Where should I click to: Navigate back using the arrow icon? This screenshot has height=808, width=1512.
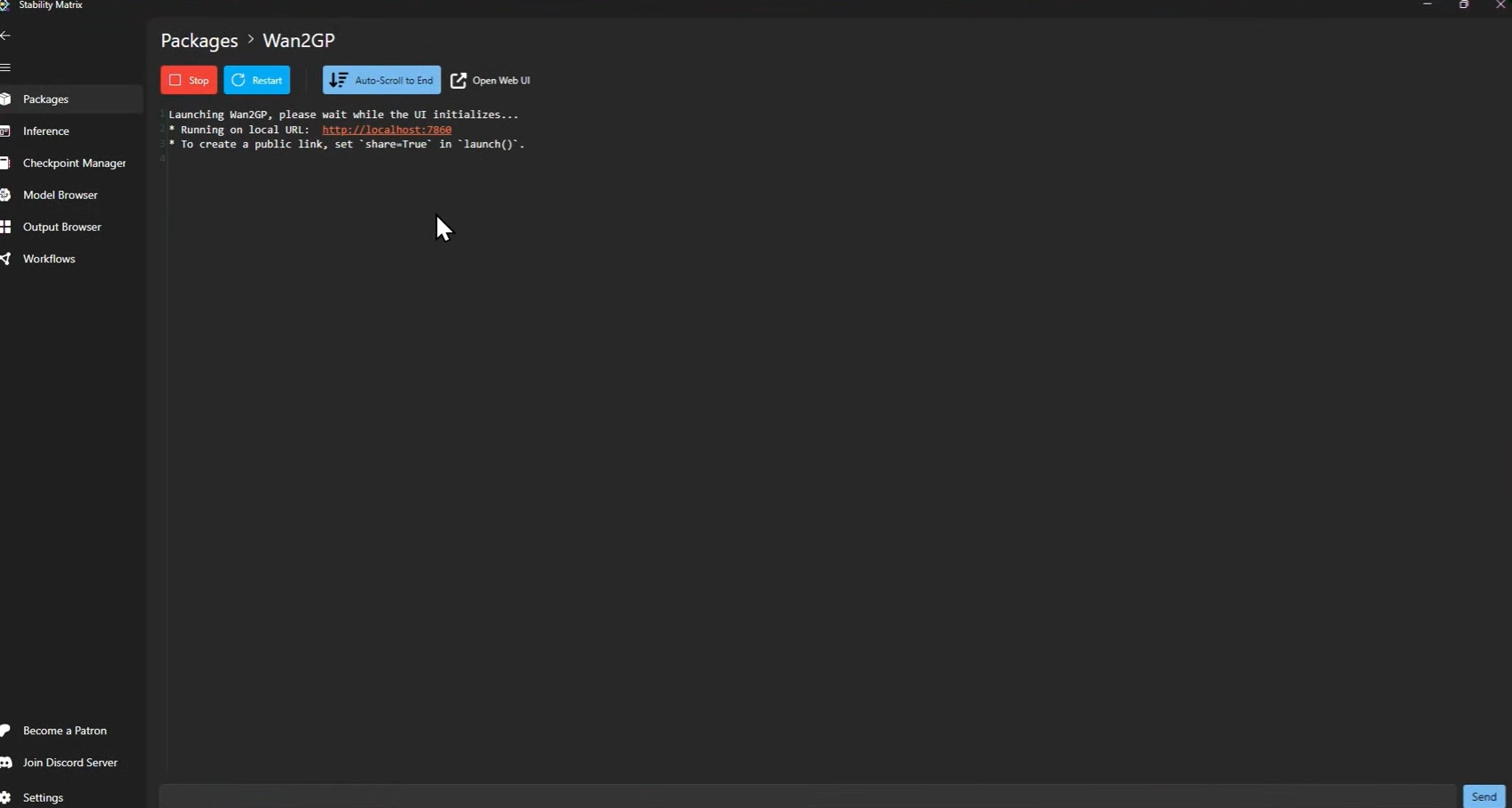click(6, 35)
